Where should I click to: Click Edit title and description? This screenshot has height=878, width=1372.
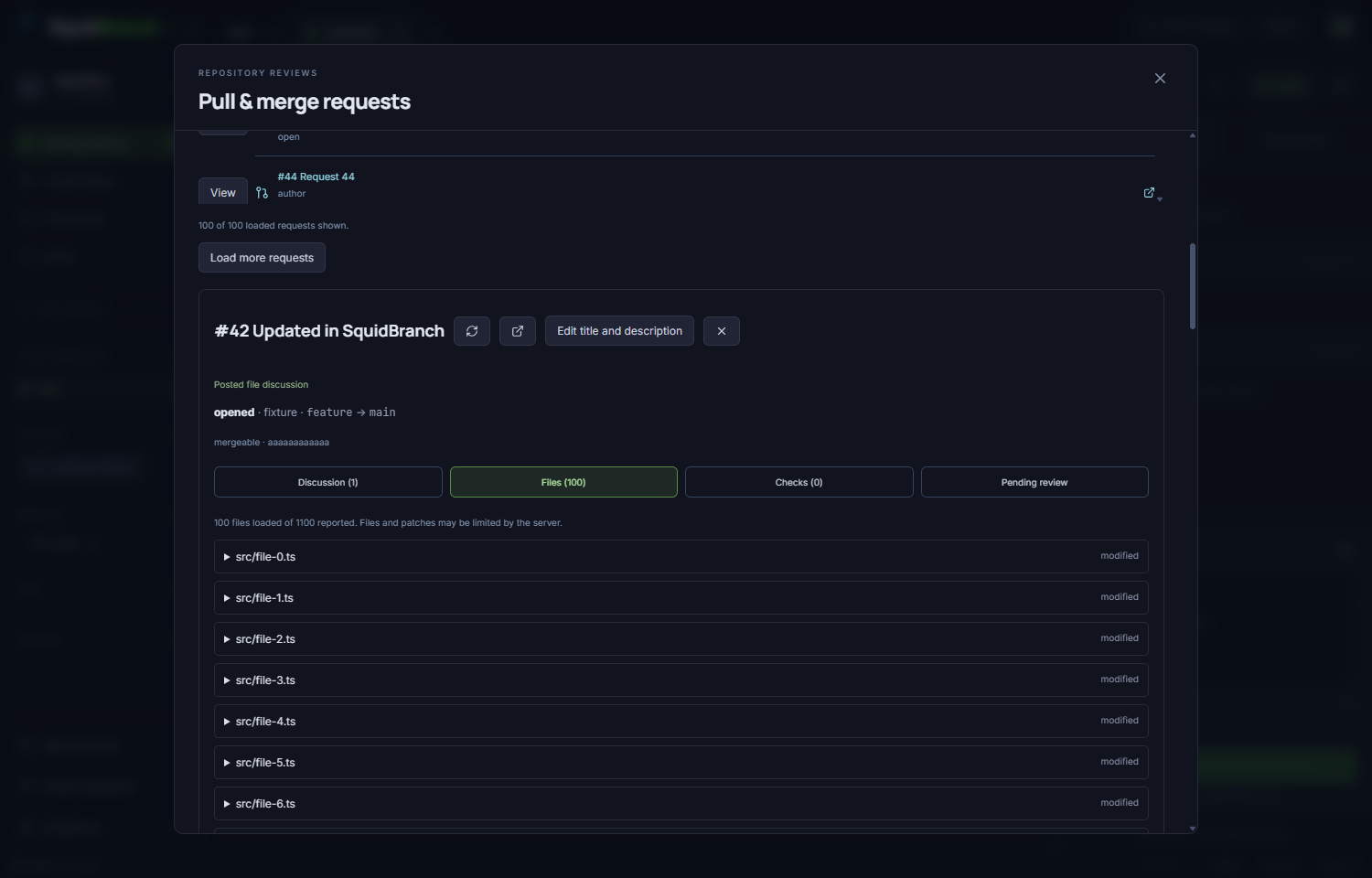coord(619,331)
